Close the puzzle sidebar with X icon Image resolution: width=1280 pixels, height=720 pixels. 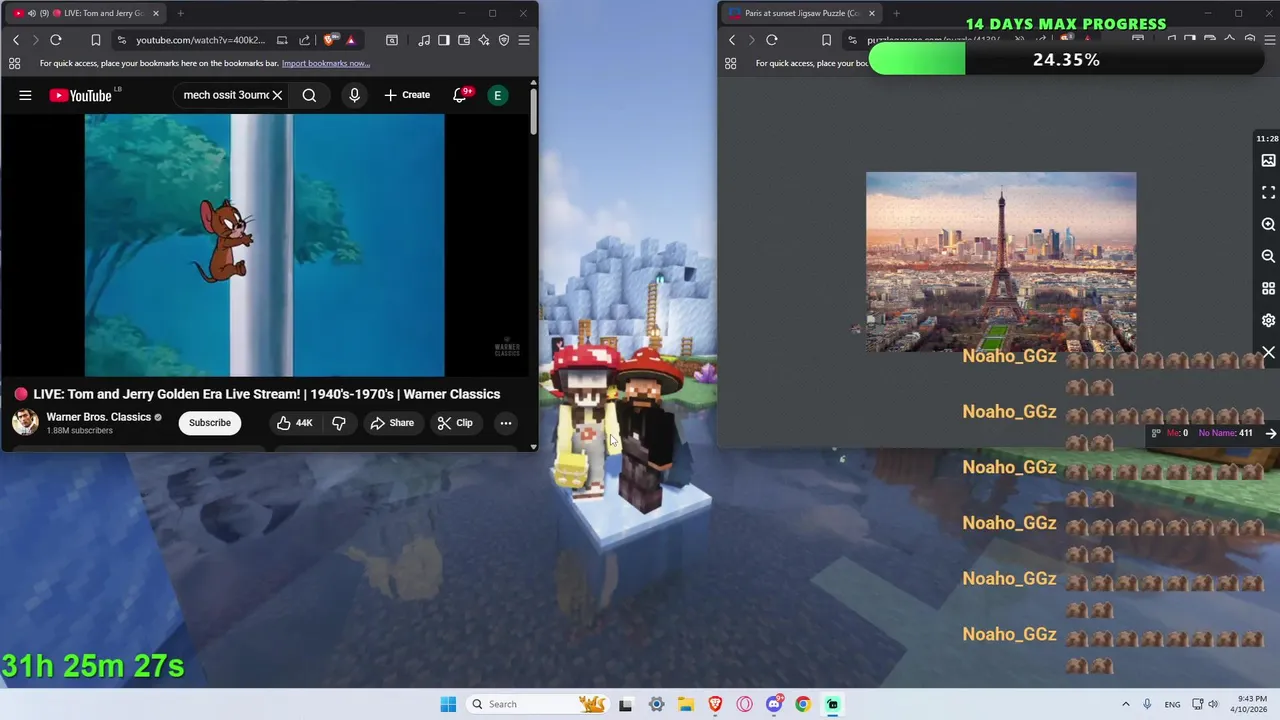1268,353
